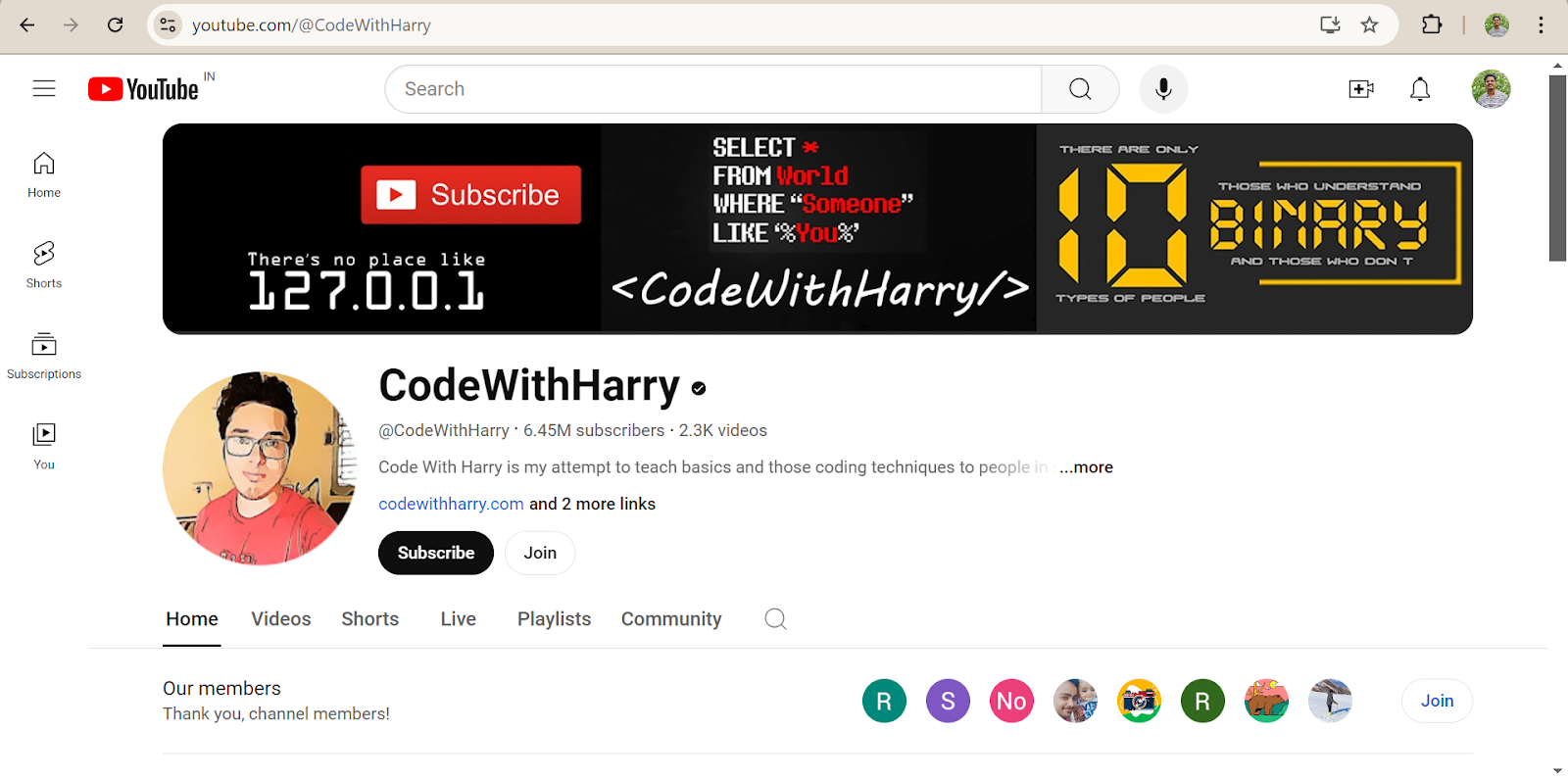The image size is (1568, 780).
Task: Select the channel Home tab
Action: coord(192,619)
